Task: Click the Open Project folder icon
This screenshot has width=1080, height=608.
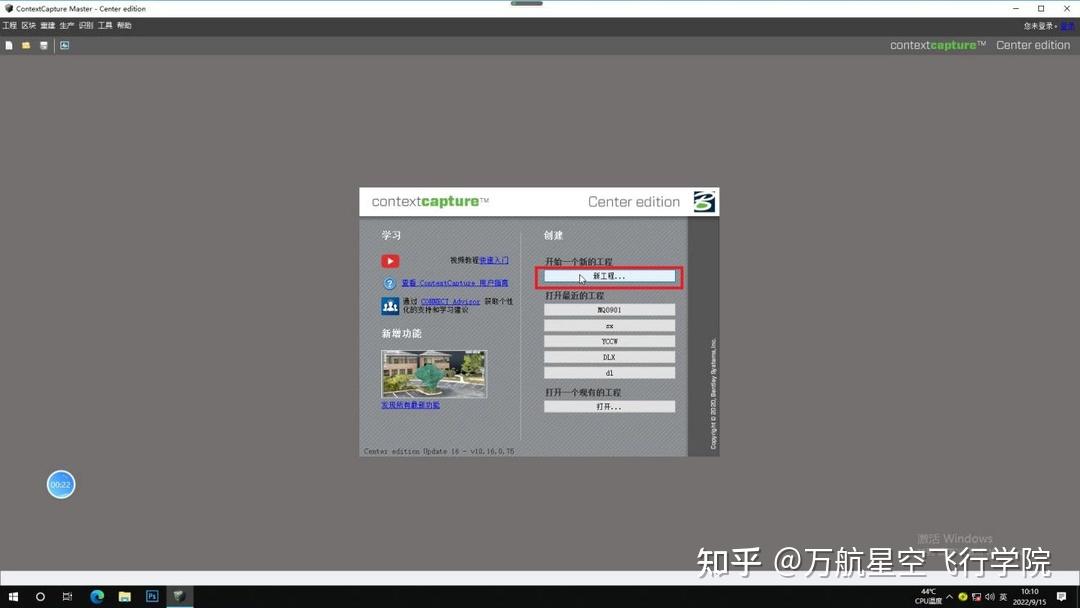Action: pos(24,45)
